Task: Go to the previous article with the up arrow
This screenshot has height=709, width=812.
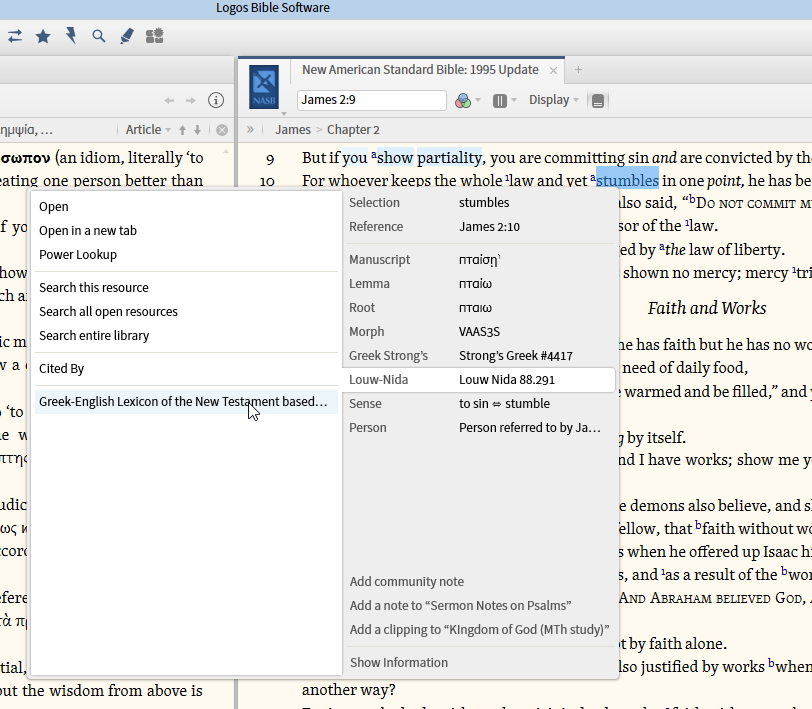Action: [x=182, y=130]
